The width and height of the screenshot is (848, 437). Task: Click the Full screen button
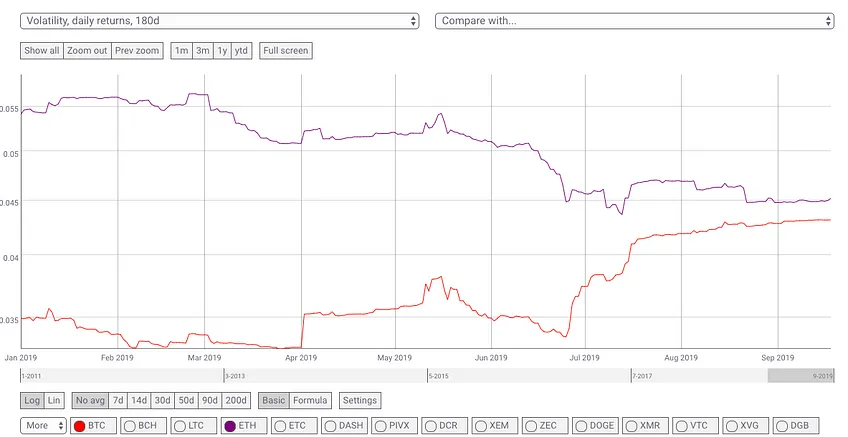[x=286, y=51]
